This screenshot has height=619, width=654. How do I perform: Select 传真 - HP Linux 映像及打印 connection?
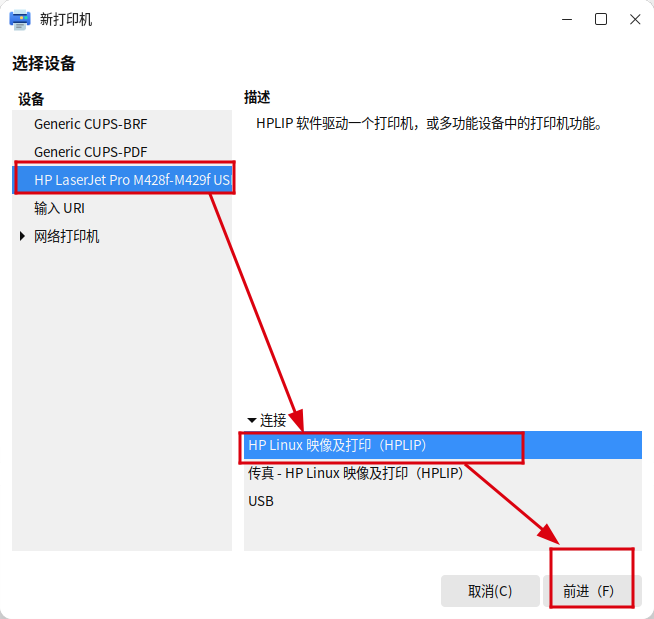(x=355, y=473)
